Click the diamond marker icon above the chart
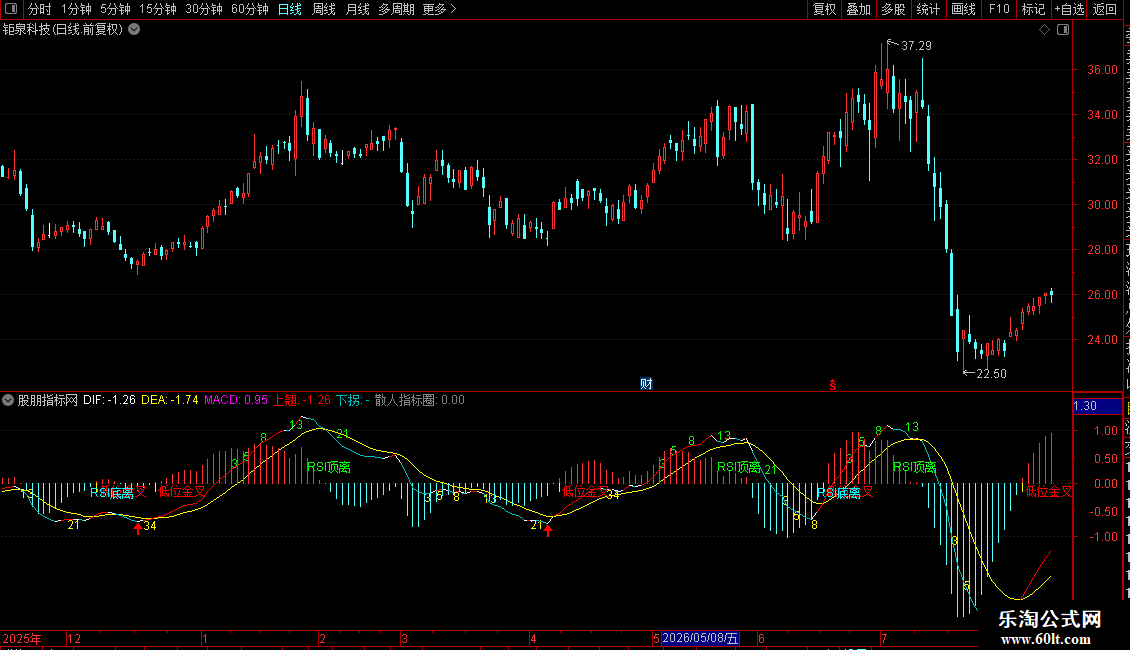 click(x=1044, y=30)
